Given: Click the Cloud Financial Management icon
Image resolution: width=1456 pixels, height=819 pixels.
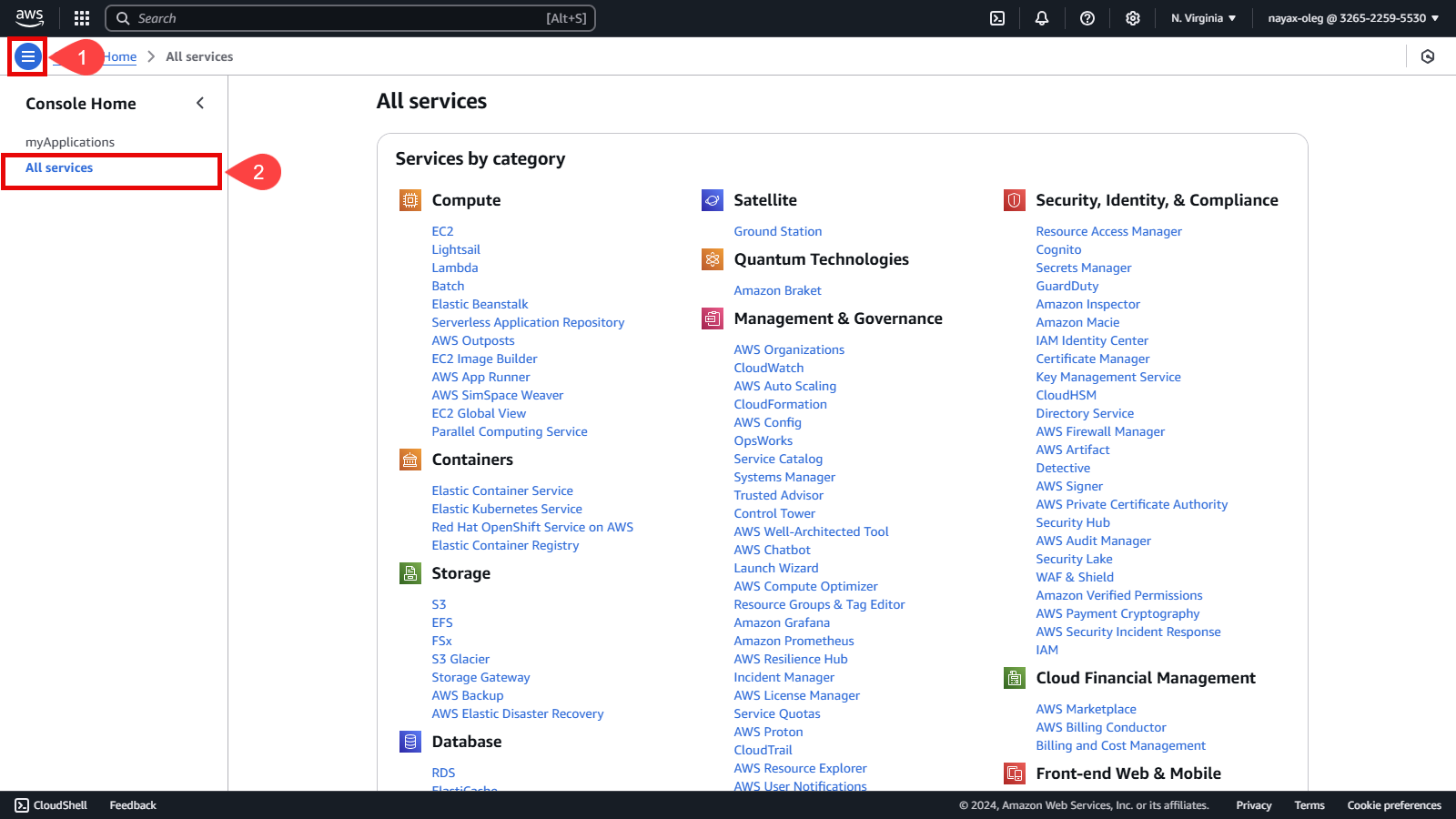Looking at the screenshot, I should coord(1015,678).
